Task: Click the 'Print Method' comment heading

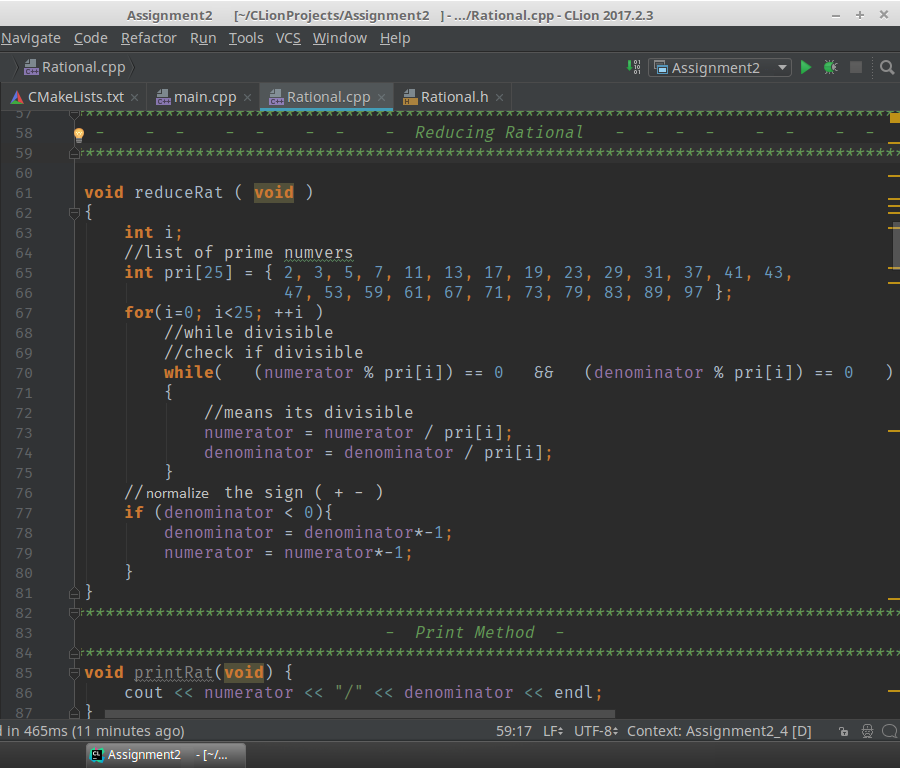Action: click(x=475, y=633)
